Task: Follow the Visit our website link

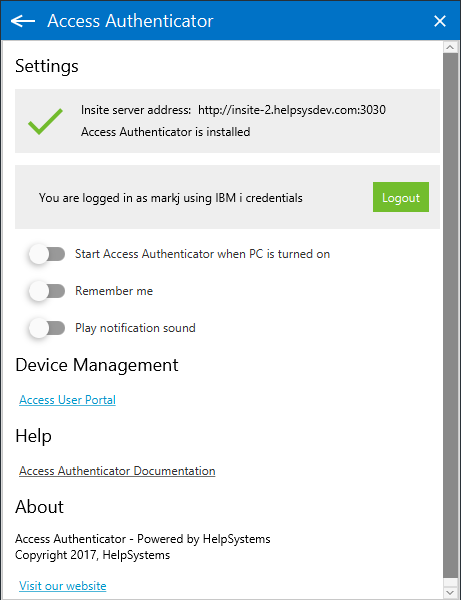Action: 63,586
